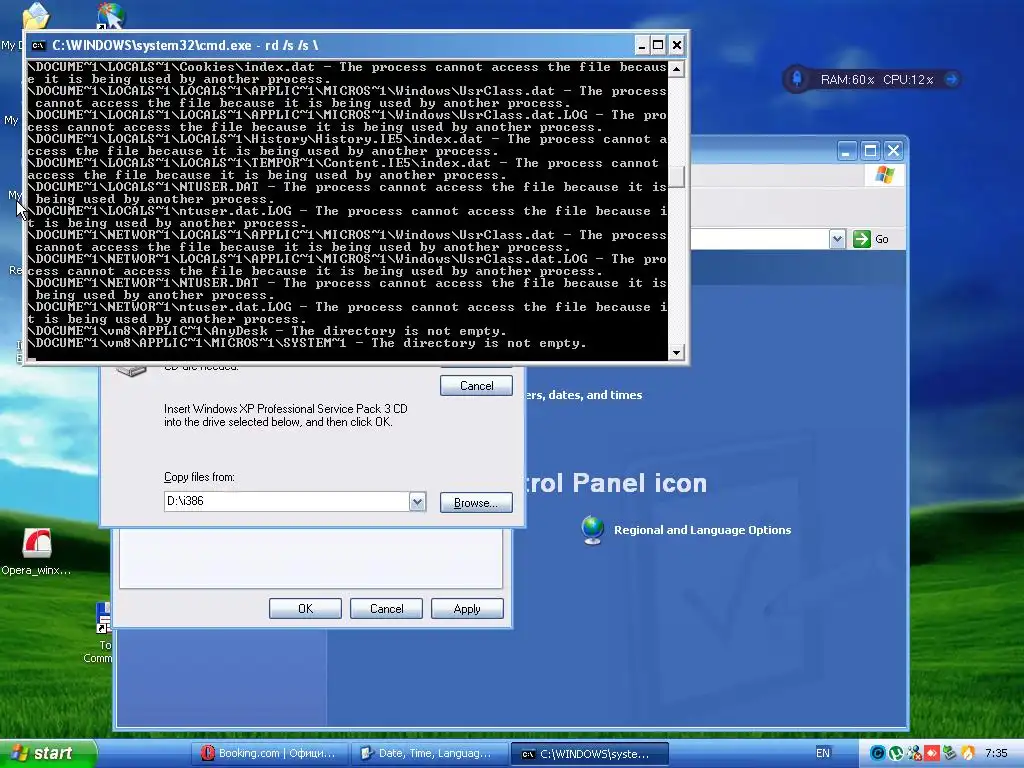Click the 'AnyDesk - The directory is not empty' line

[267, 331]
